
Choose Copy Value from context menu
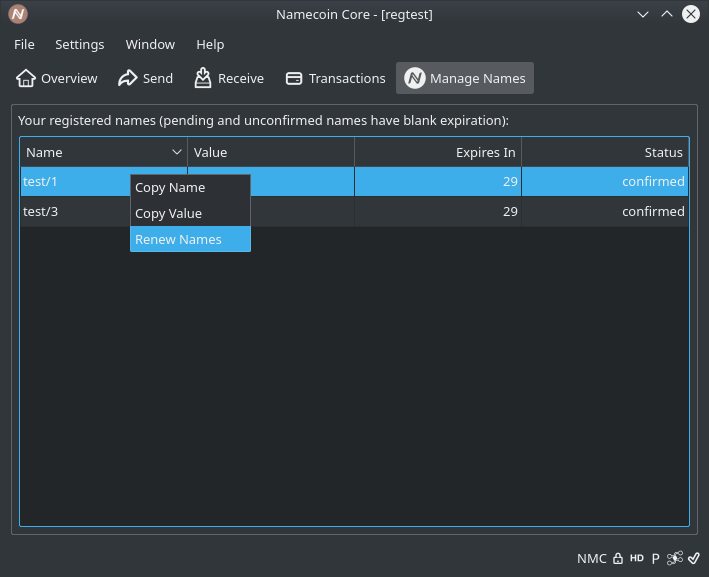(x=190, y=213)
